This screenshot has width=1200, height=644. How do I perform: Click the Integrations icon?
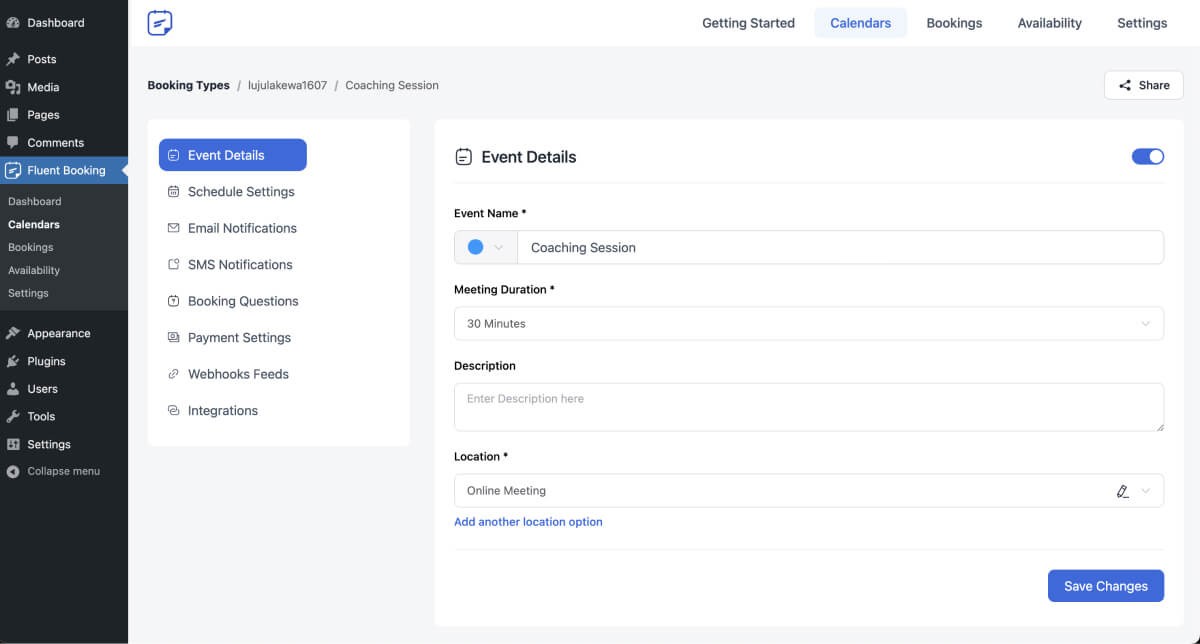[x=173, y=411]
